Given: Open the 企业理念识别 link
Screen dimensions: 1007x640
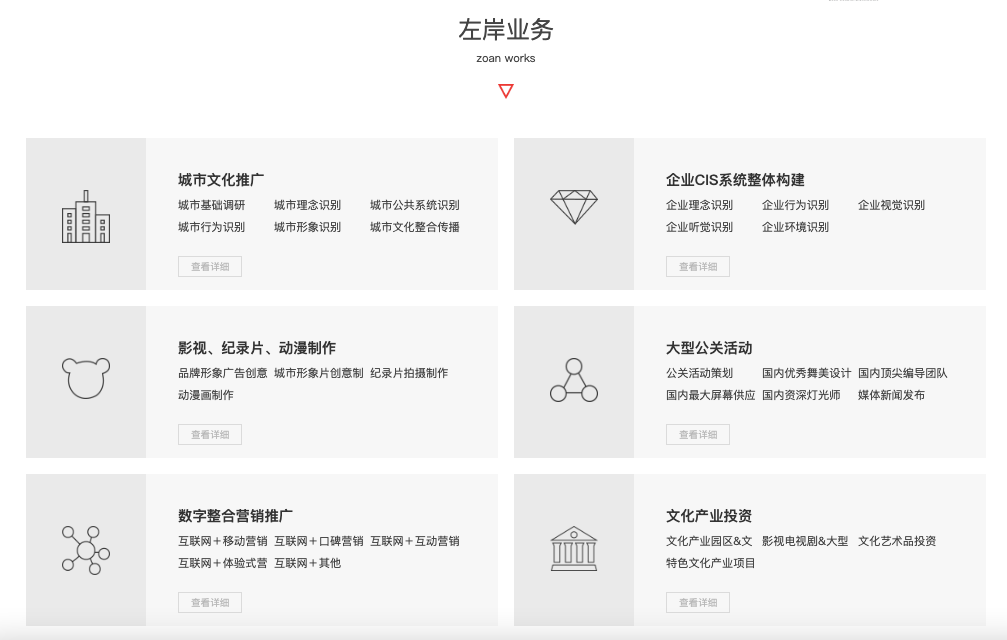Looking at the screenshot, I should 699,205.
